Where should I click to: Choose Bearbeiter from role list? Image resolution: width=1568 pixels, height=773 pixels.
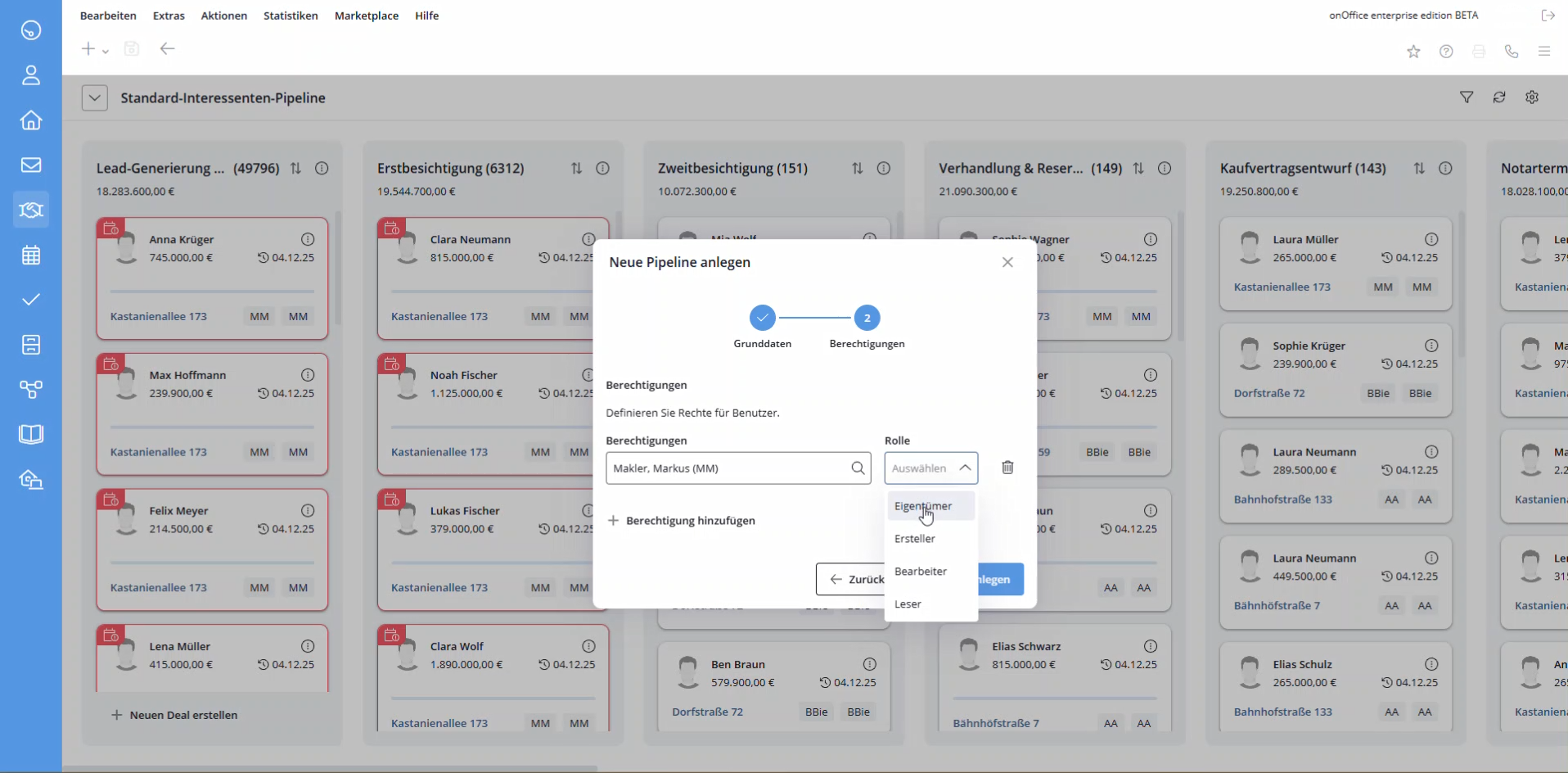click(920, 572)
